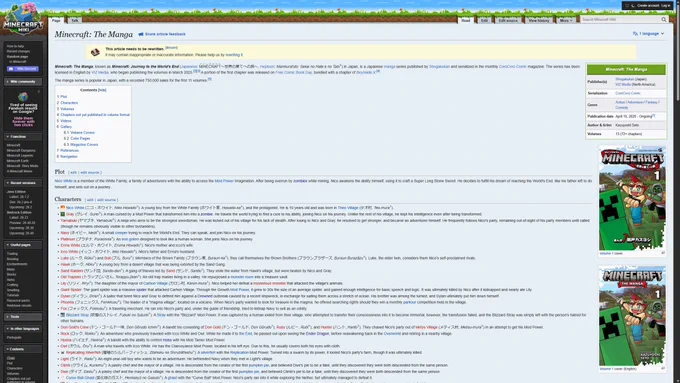Click the globe icon in sidebar ad
The image size is (680, 383).
(23, 96)
